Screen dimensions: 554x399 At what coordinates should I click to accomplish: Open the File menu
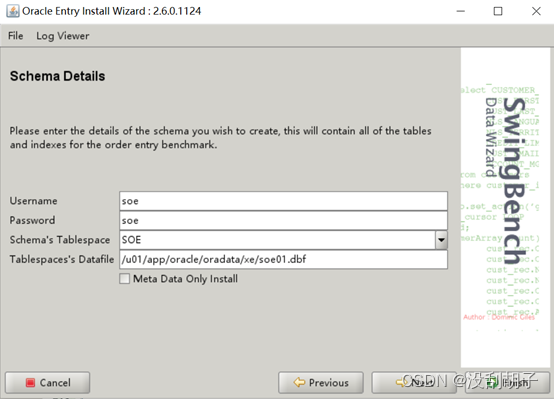[x=16, y=36]
